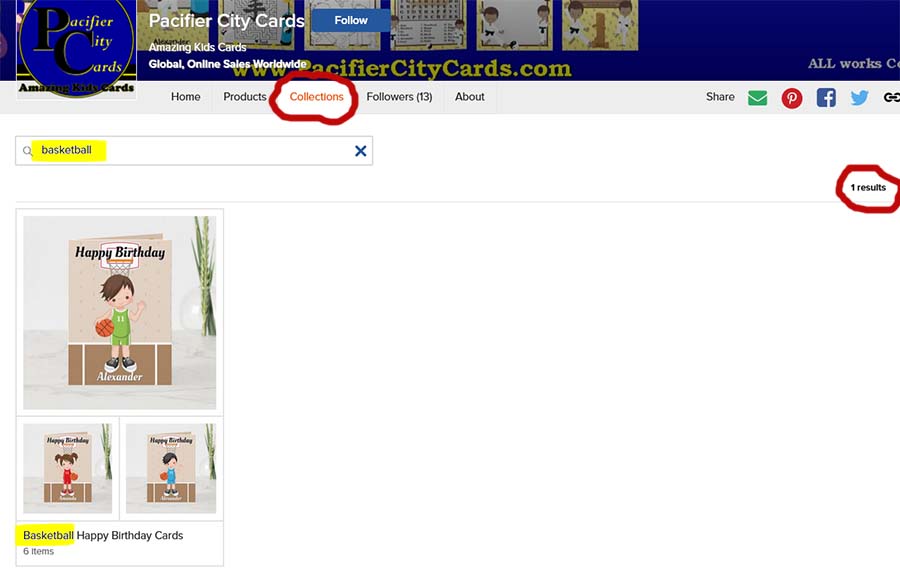900x585 pixels.
Task: Copy store link icon
Action: pos(892,98)
